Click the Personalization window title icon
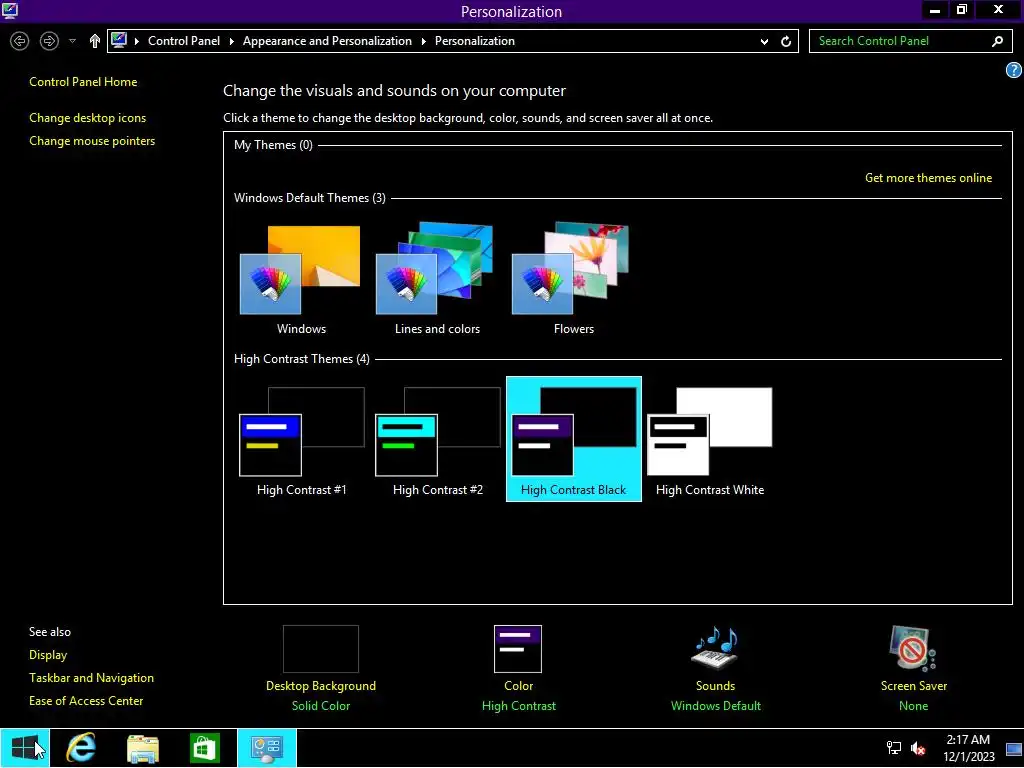This screenshot has width=1024, height=768. [x=10, y=10]
